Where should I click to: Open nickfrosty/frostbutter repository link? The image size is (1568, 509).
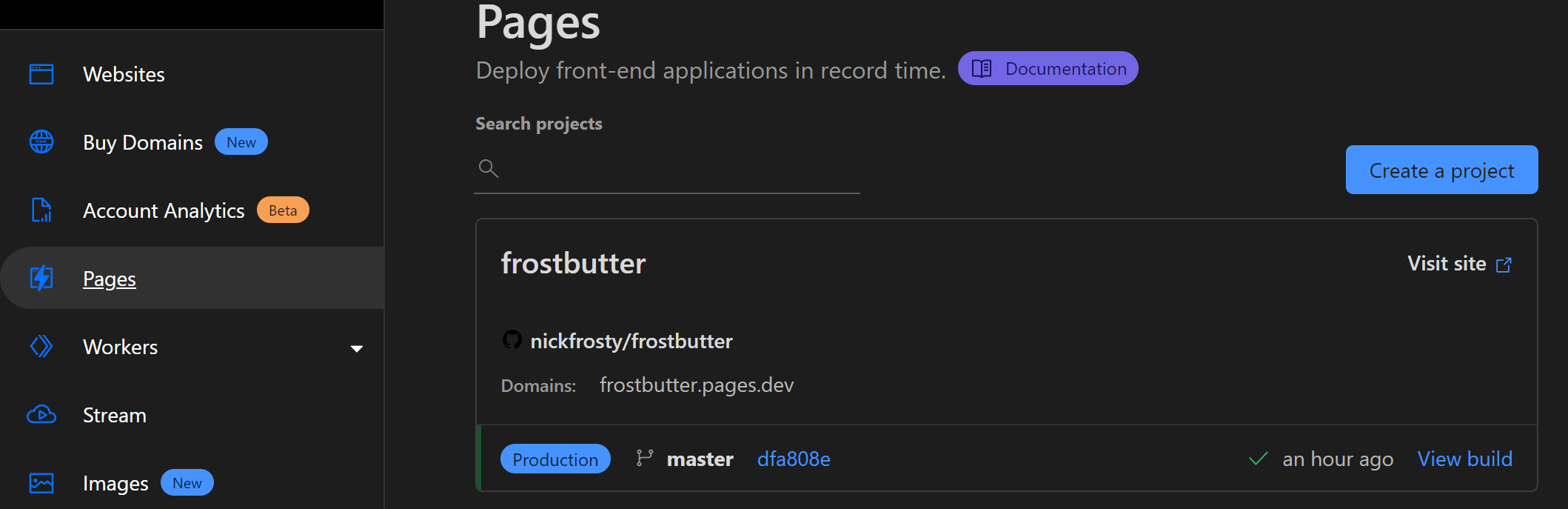tap(631, 341)
